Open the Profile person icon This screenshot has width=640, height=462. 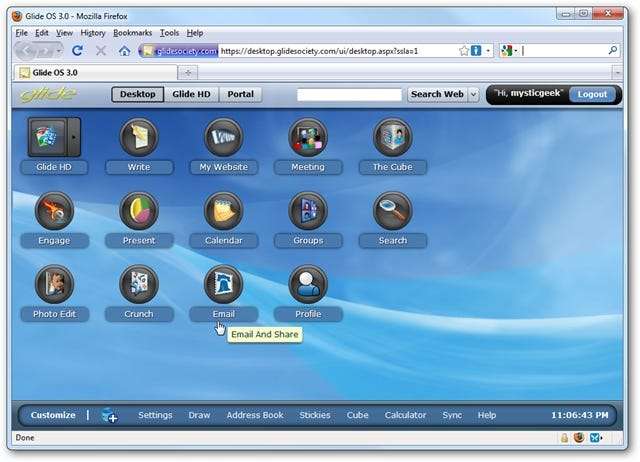308,284
